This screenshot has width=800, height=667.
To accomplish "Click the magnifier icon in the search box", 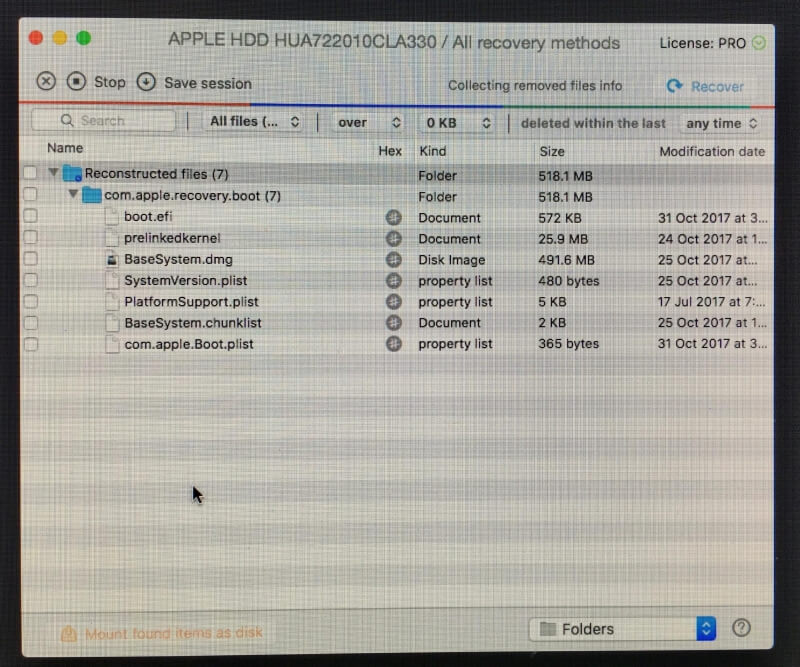I will [67, 120].
